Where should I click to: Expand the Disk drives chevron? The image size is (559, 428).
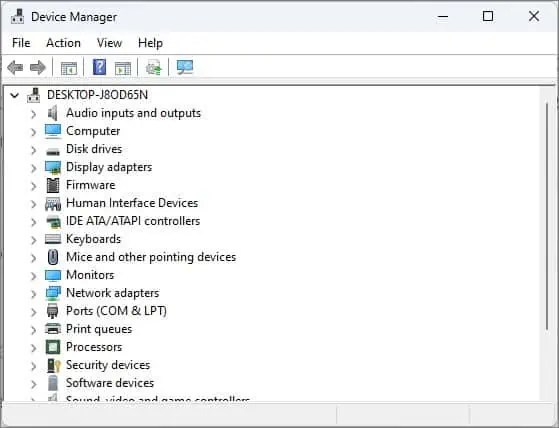click(33, 150)
